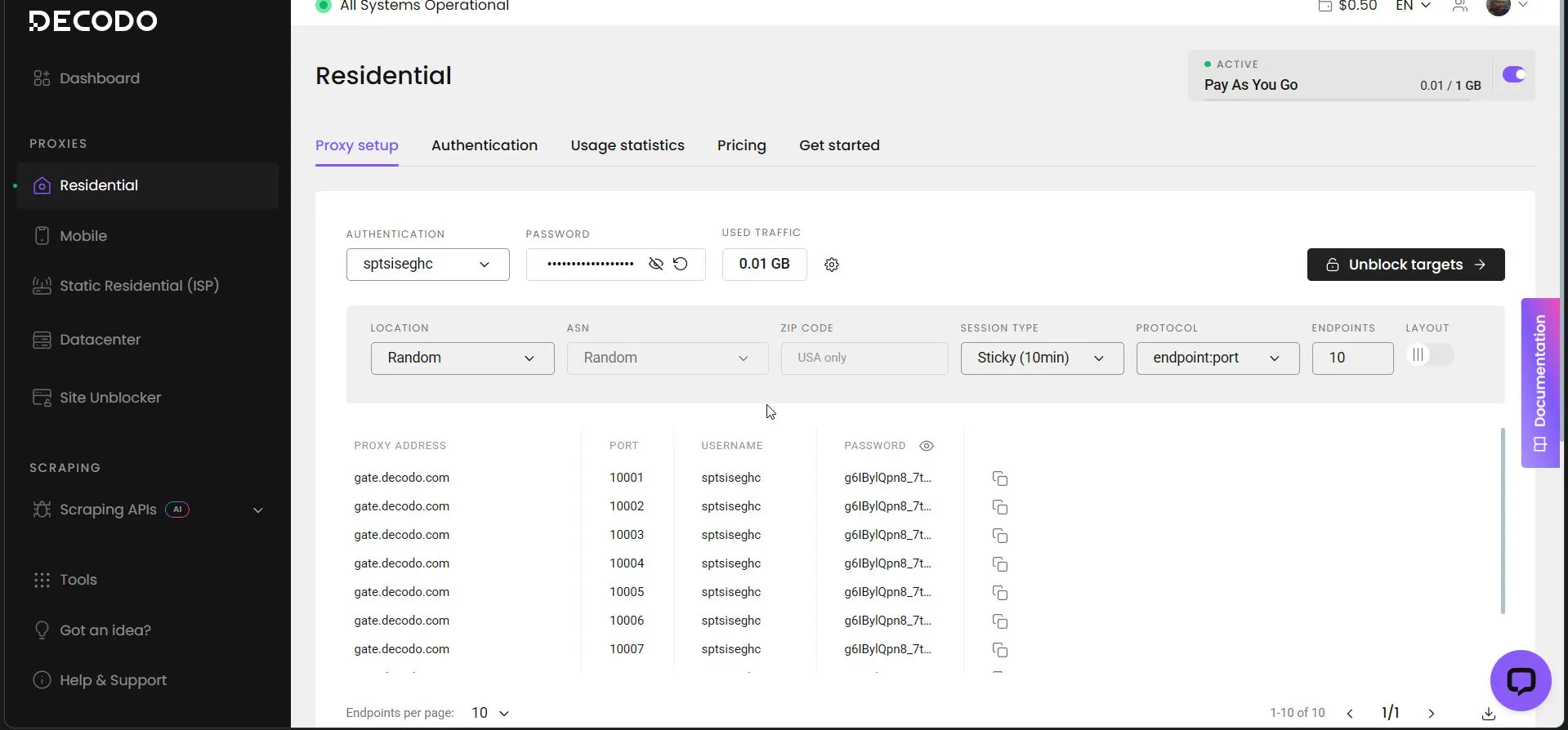The height and width of the screenshot is (730, 1568).
Task: Download the endpoints list
Action: [x=1489, y=714]
